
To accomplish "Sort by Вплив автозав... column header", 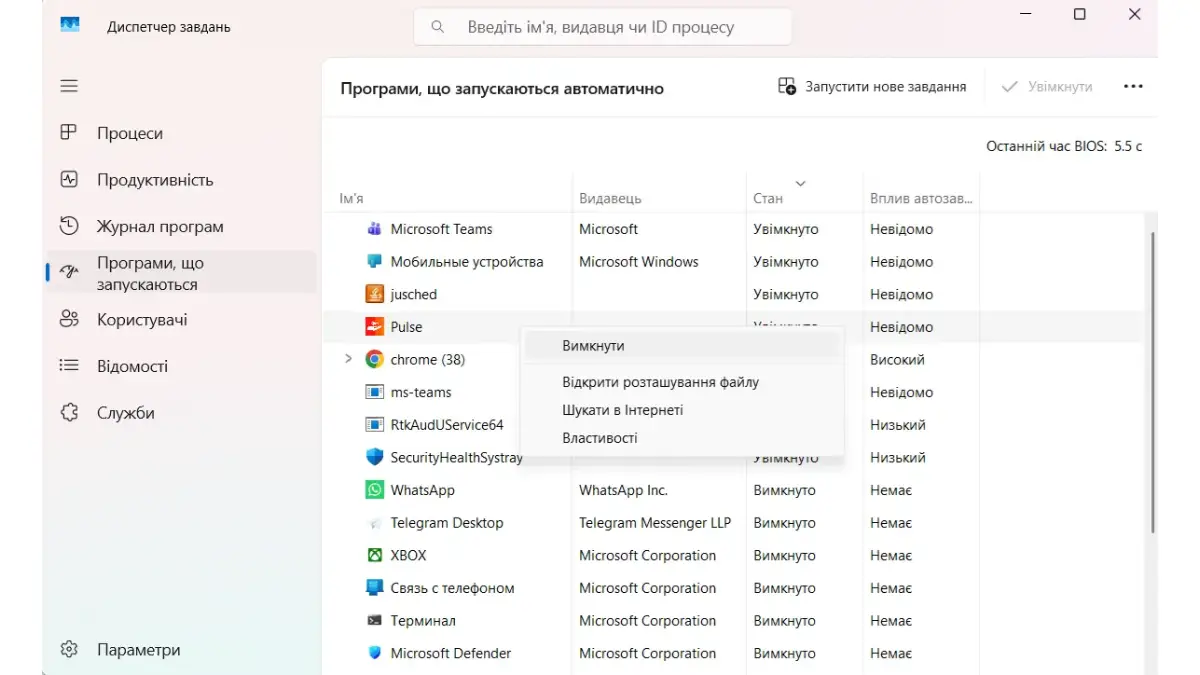I will 921,199.
